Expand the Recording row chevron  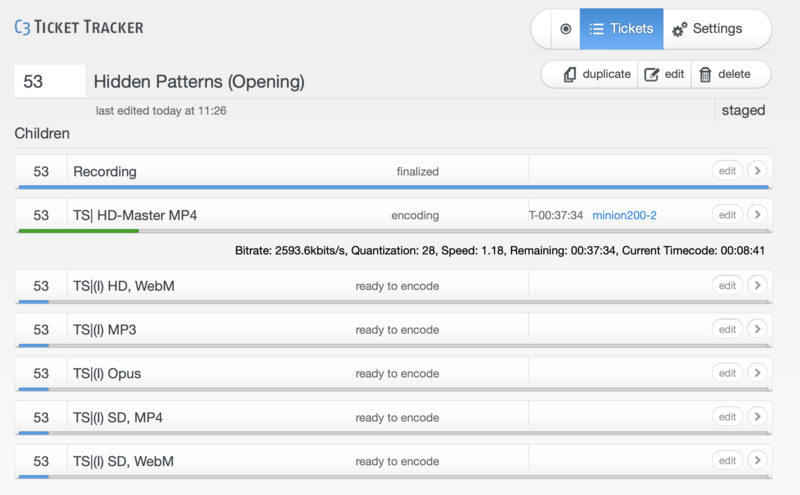pos(758,170)
